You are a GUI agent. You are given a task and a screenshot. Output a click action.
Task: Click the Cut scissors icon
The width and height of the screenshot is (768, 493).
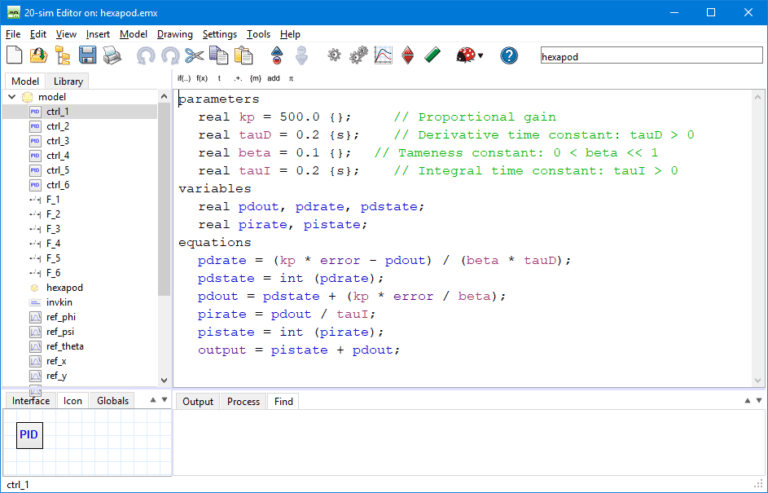coord(194,56)
